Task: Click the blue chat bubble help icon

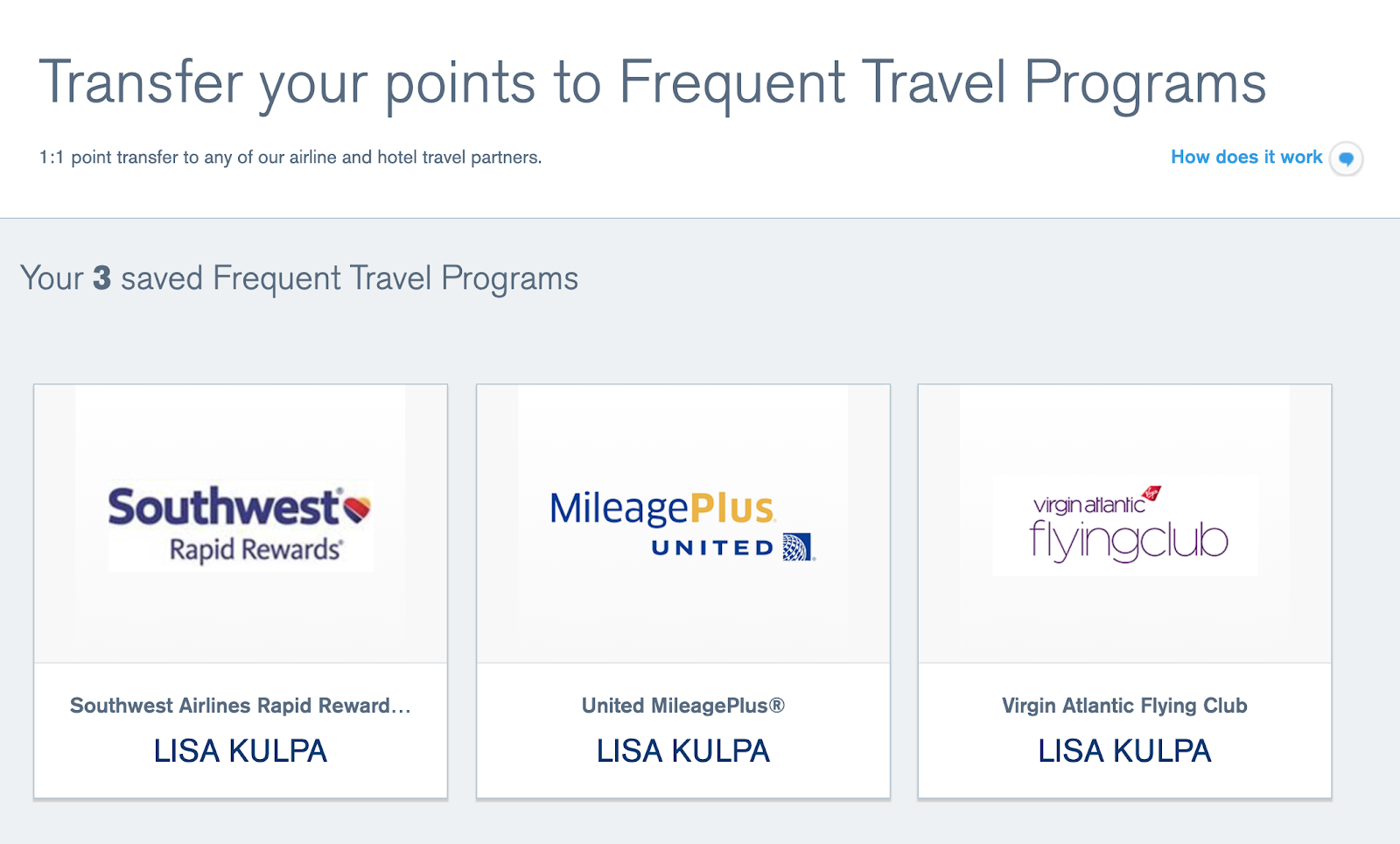Action: pos(1347,158)
